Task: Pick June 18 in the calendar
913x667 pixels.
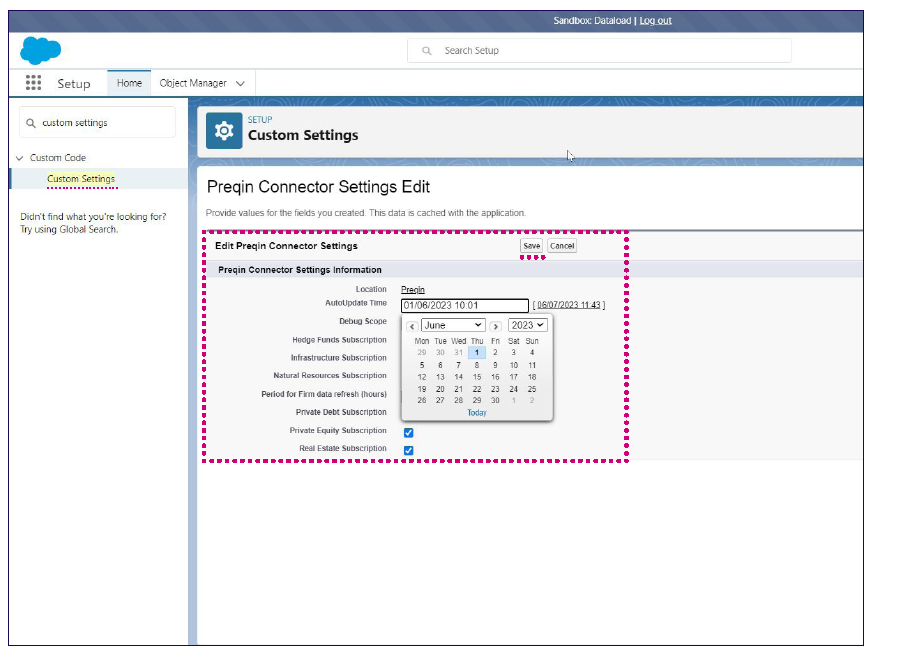Action: pyautogui.click(x=532, y=377)
